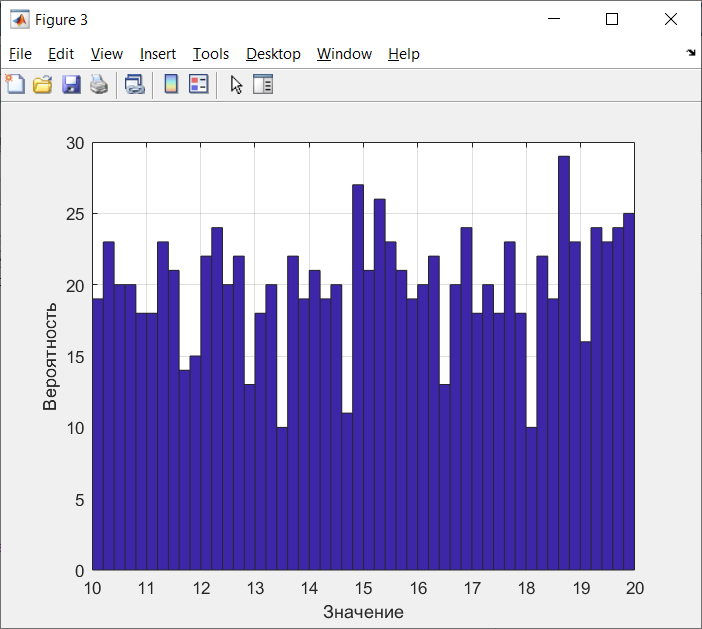Click the Link Plot toolbar icon

[x=135, y=84]
